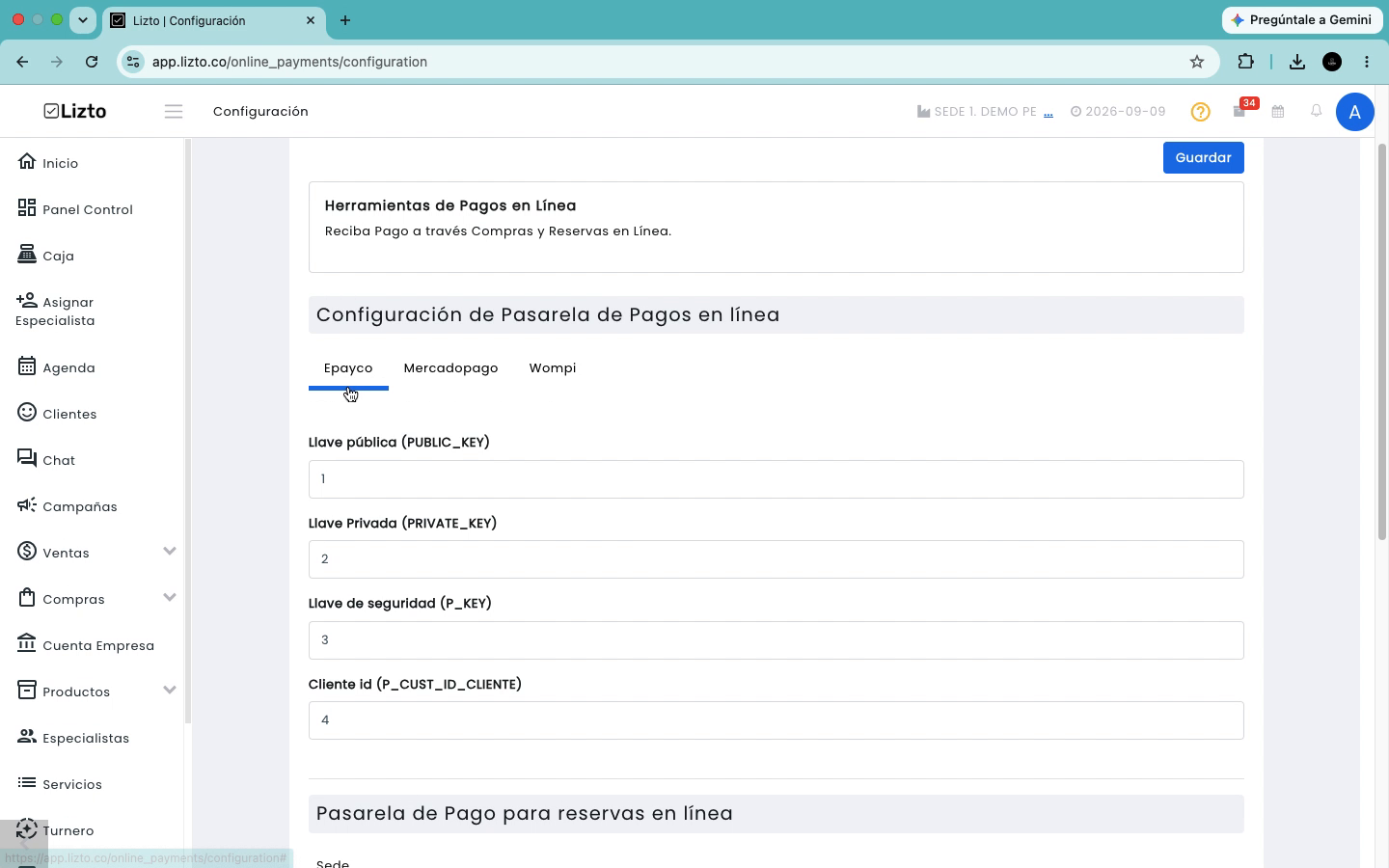Open notifications bell icon
The image size is (1389, 868).
tap(1316, 111)
